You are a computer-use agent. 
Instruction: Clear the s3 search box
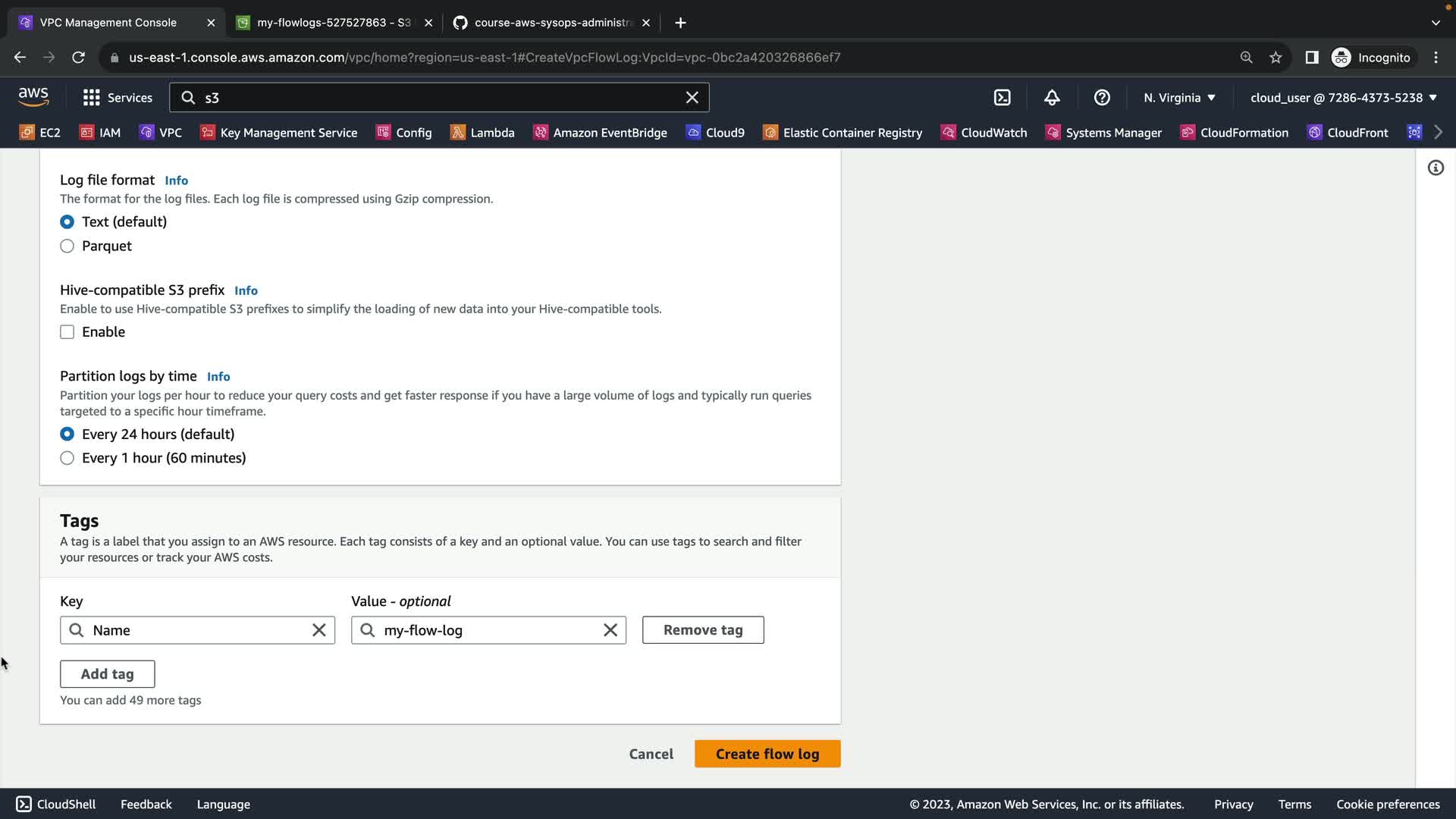692,98
